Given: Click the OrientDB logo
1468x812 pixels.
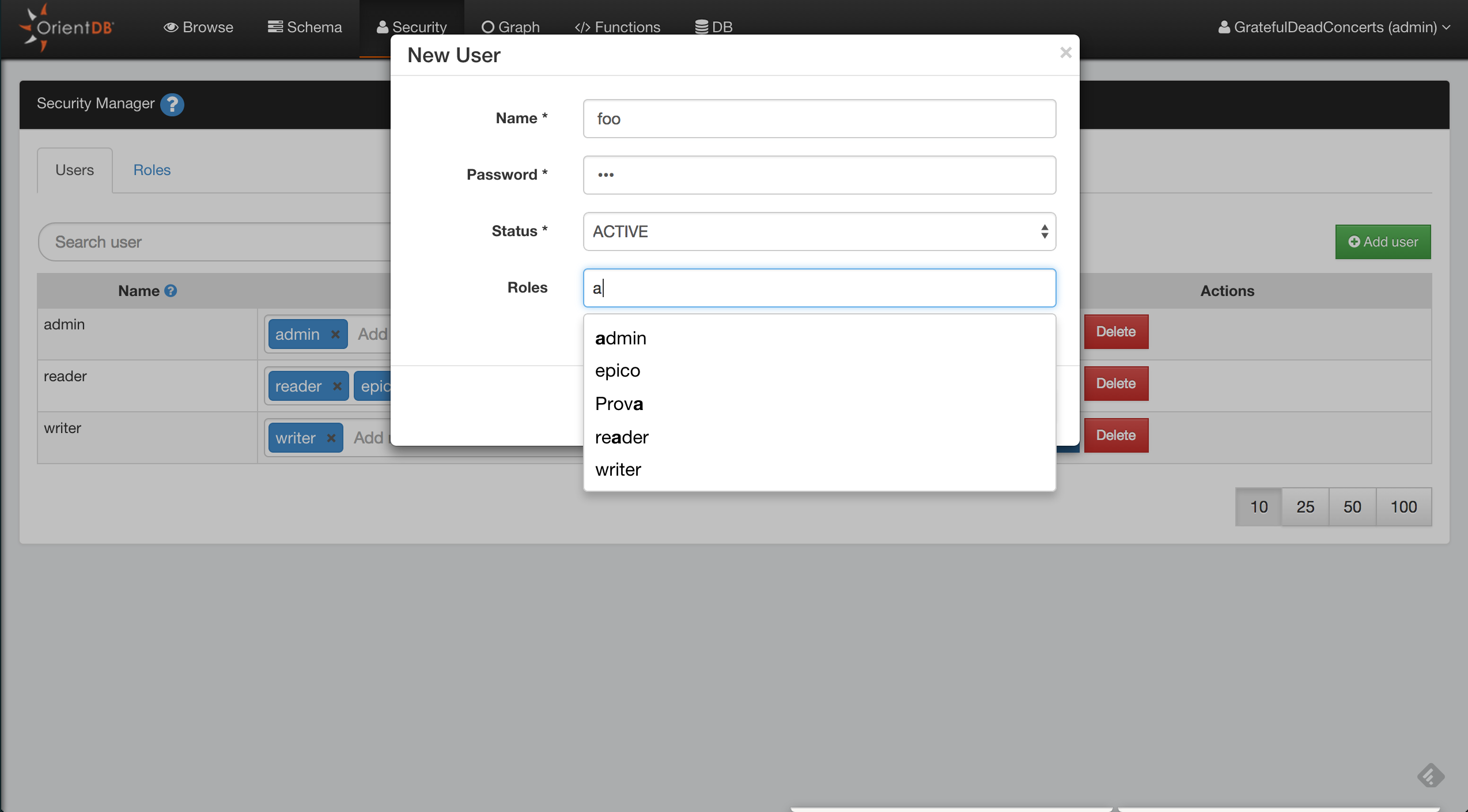Looking at the screenshot, I should point(66,27).
